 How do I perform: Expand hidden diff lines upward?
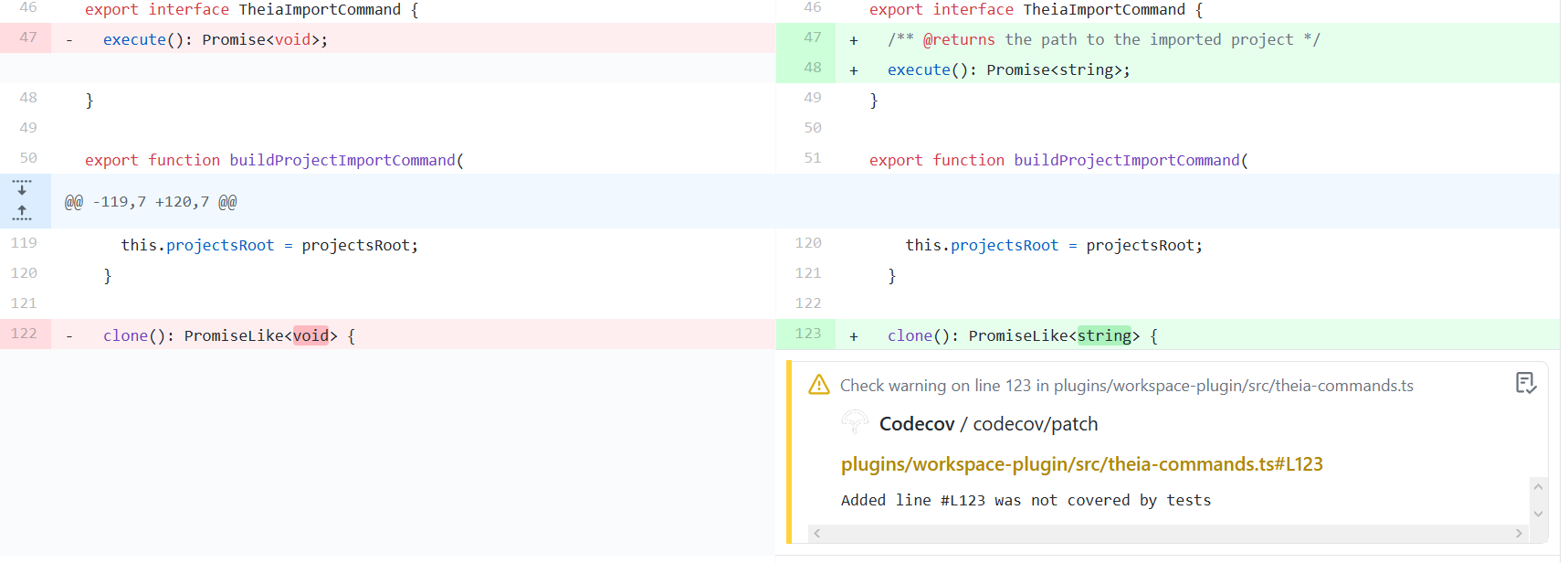(x=22, y=213)
